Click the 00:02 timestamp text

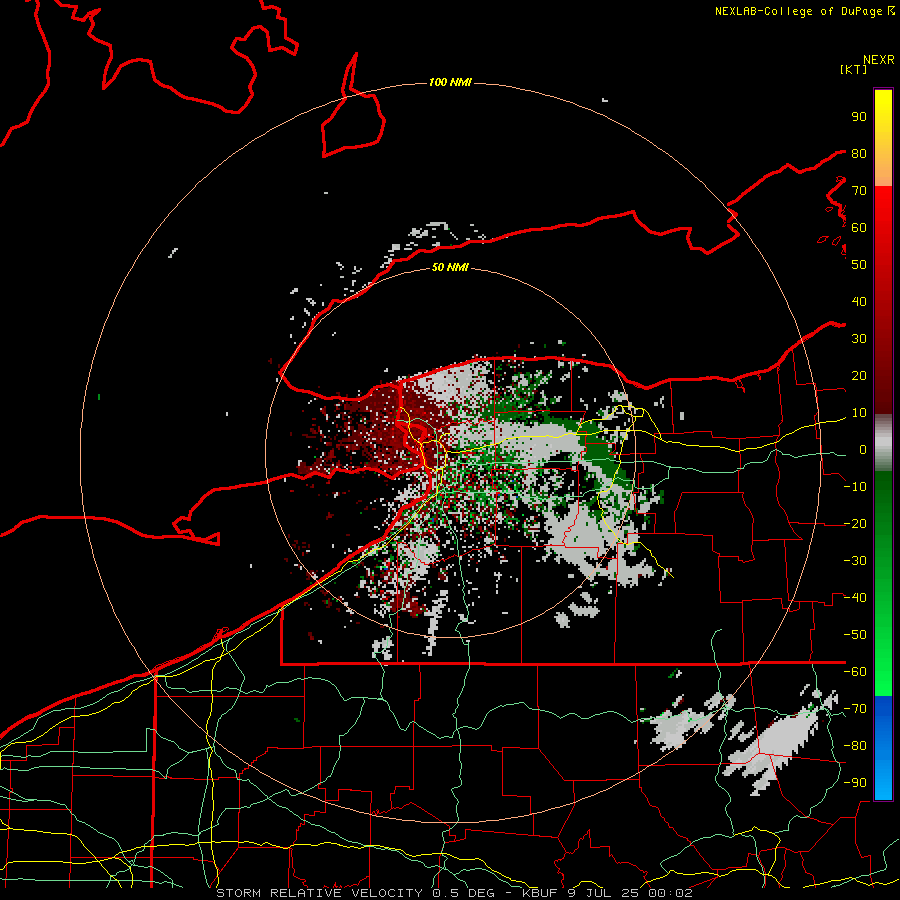coord(670,893)
